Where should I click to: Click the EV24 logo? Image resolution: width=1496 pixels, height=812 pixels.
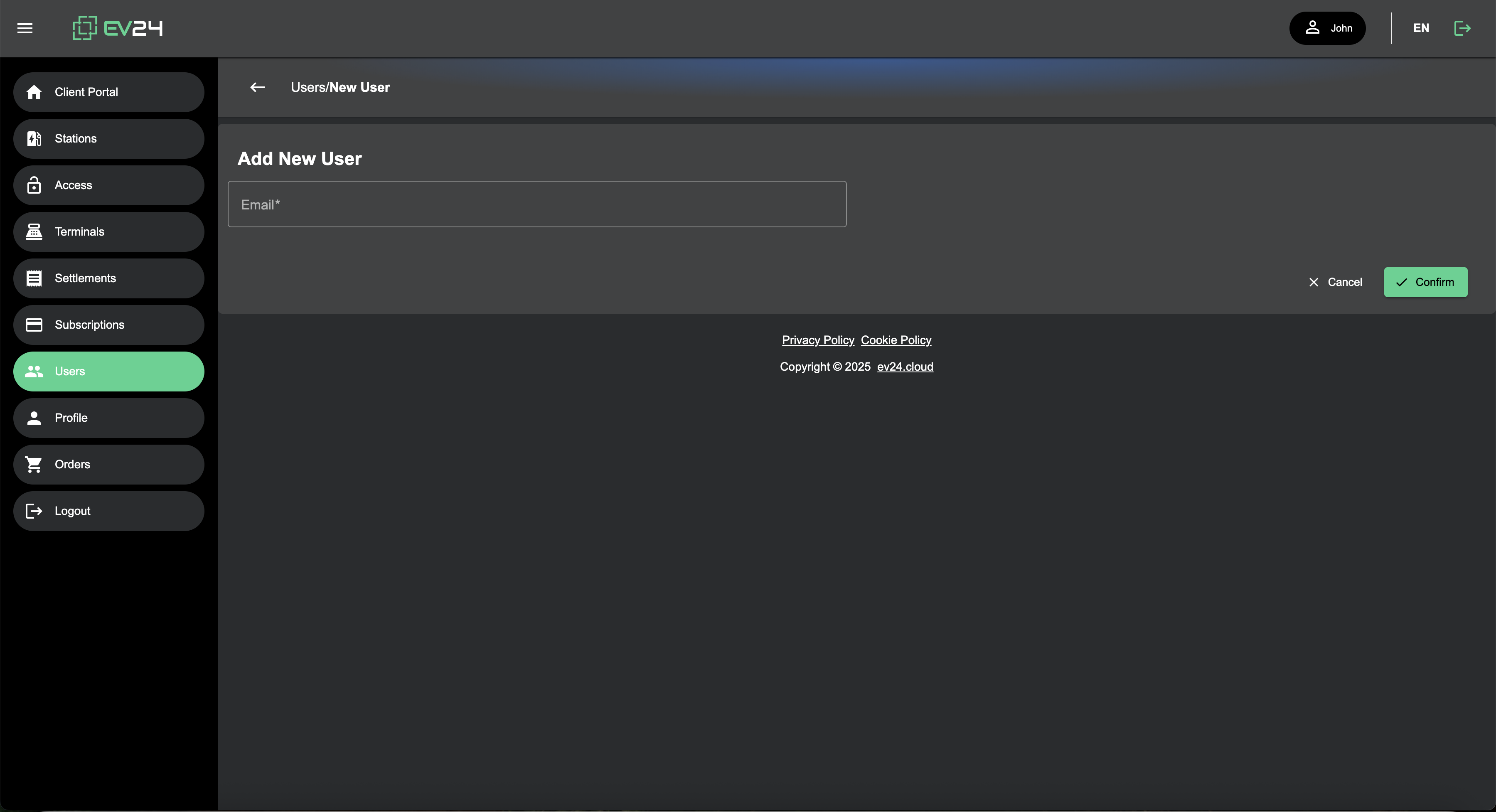pyautogui.click(x=117, y=28)
